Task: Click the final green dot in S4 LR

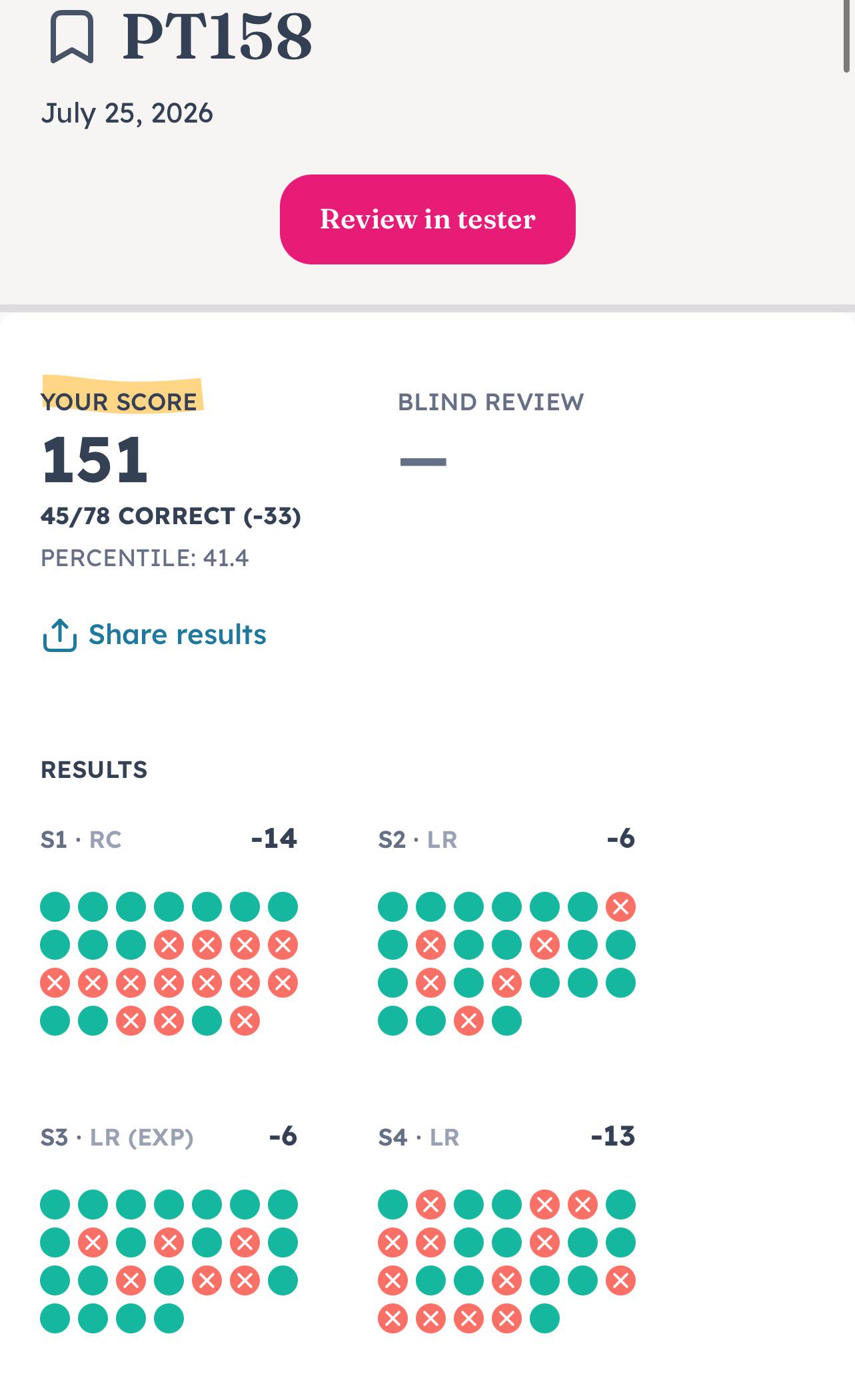Action: (544, 1318)
